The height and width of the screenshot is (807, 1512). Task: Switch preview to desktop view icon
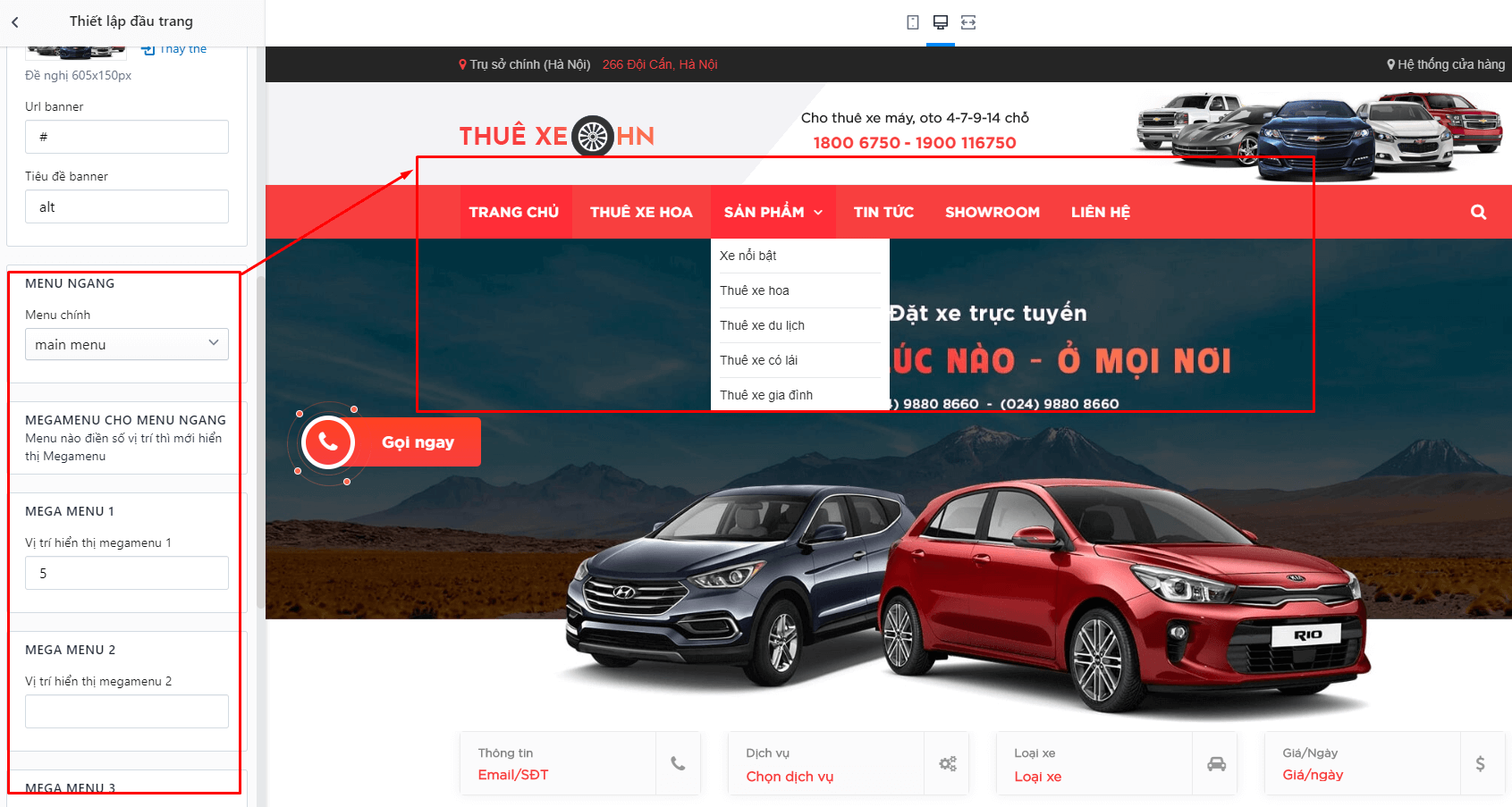[941, 22]
